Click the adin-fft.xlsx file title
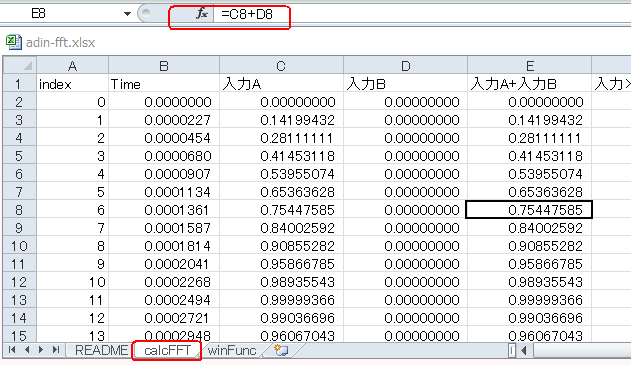631x365 pixels. pyautogui.click(x=60, y=43)
